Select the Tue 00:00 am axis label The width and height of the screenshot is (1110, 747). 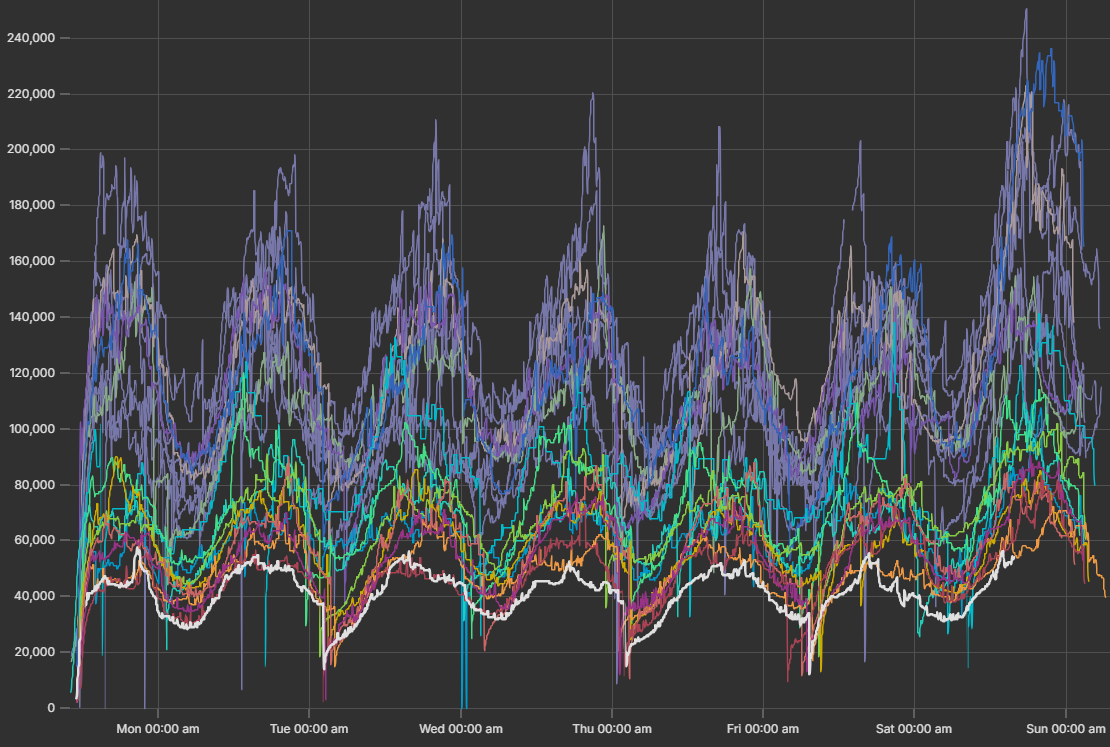tap(309, 729)
